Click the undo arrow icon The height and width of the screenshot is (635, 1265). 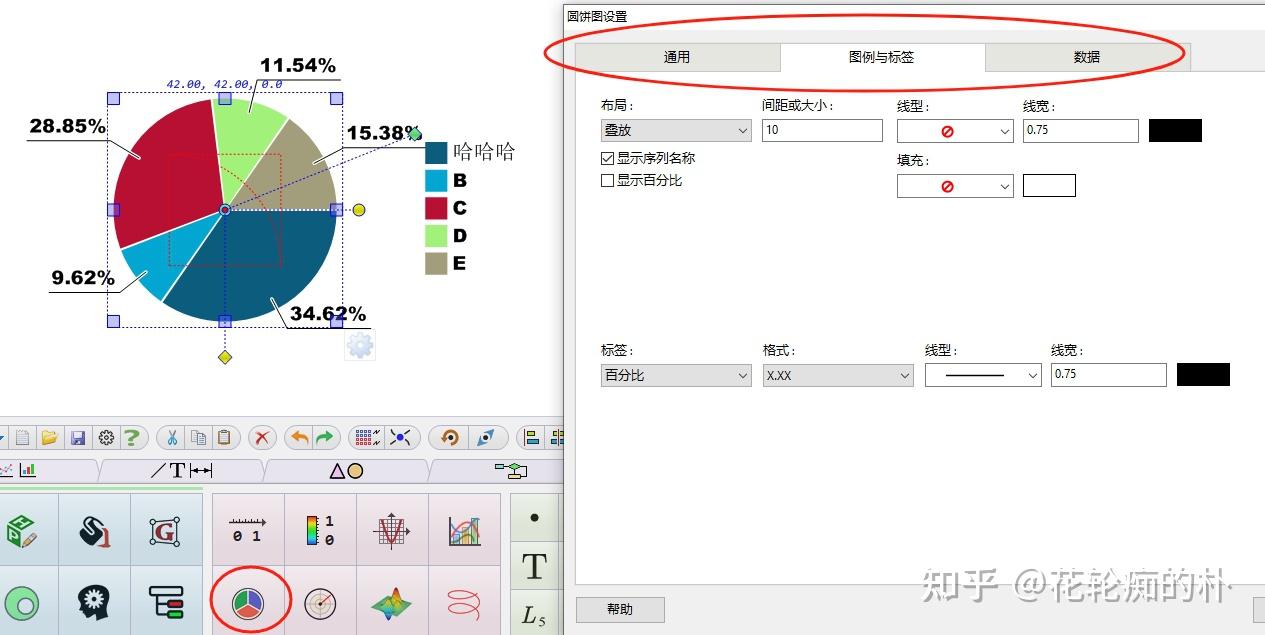[300, 437]
